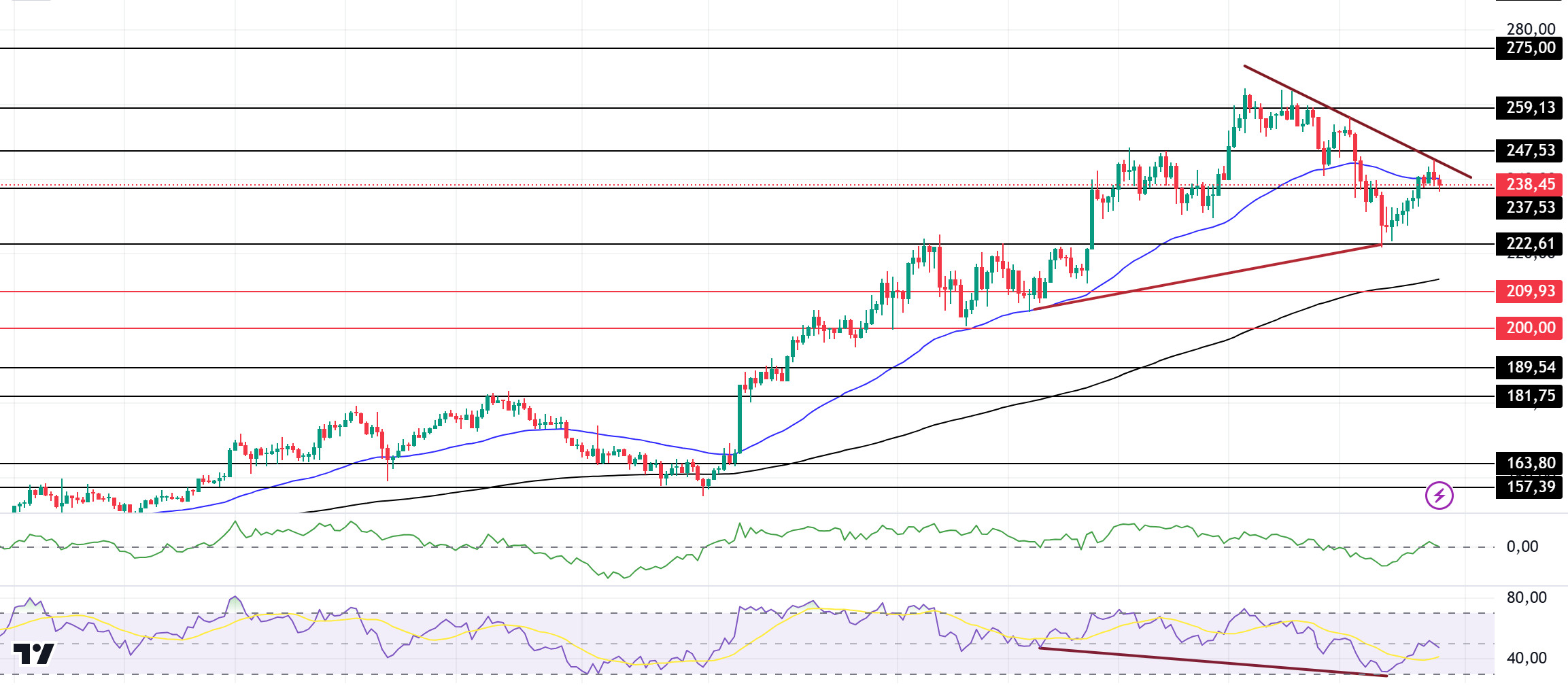1568x694 pixels.
Task: Select the 157,39 price level label
Action: click(1529, 487)
